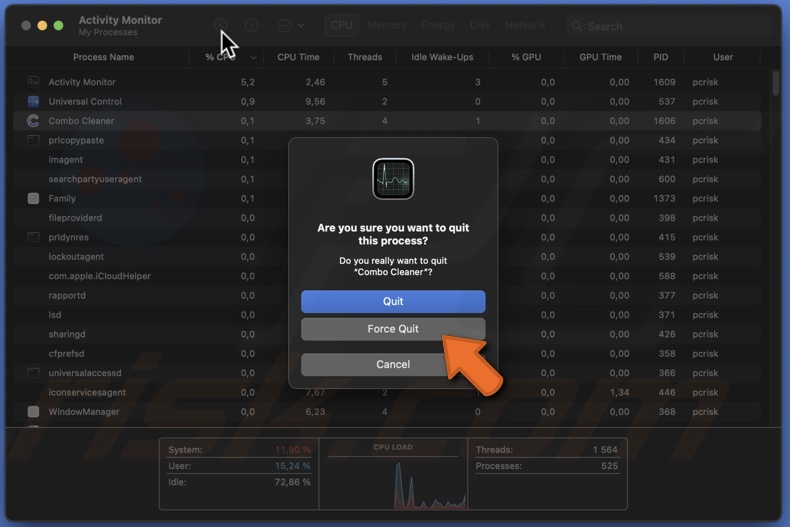
Task: Click the Threads count 1 564
Action: (x=605, y=449)
